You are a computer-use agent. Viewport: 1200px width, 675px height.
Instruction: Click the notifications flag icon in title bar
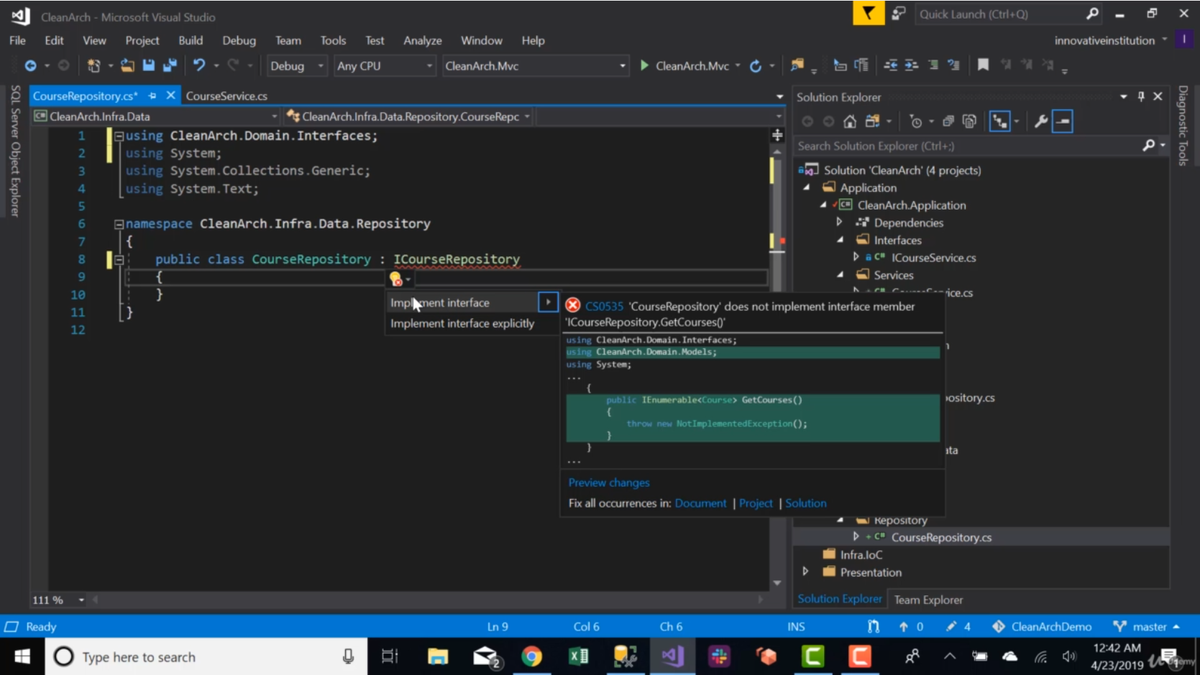(x=868, y=14)
